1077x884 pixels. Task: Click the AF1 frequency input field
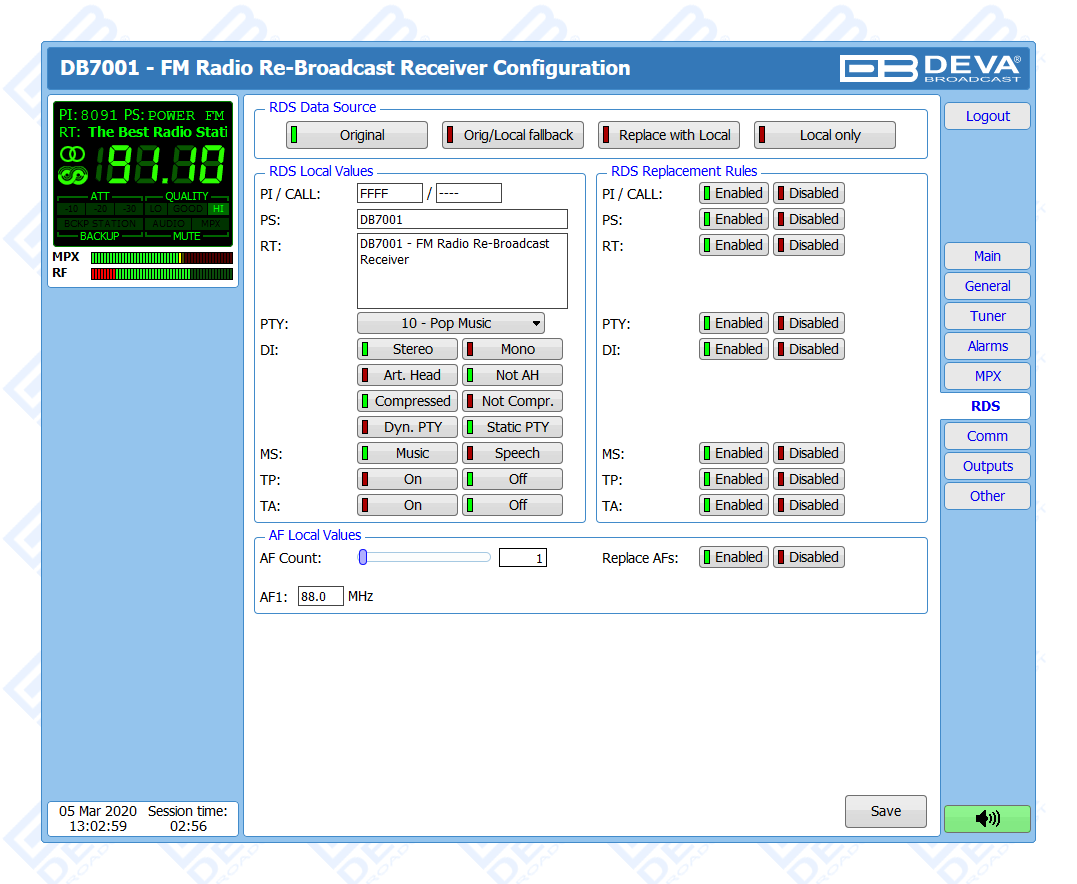click(320, 596)
